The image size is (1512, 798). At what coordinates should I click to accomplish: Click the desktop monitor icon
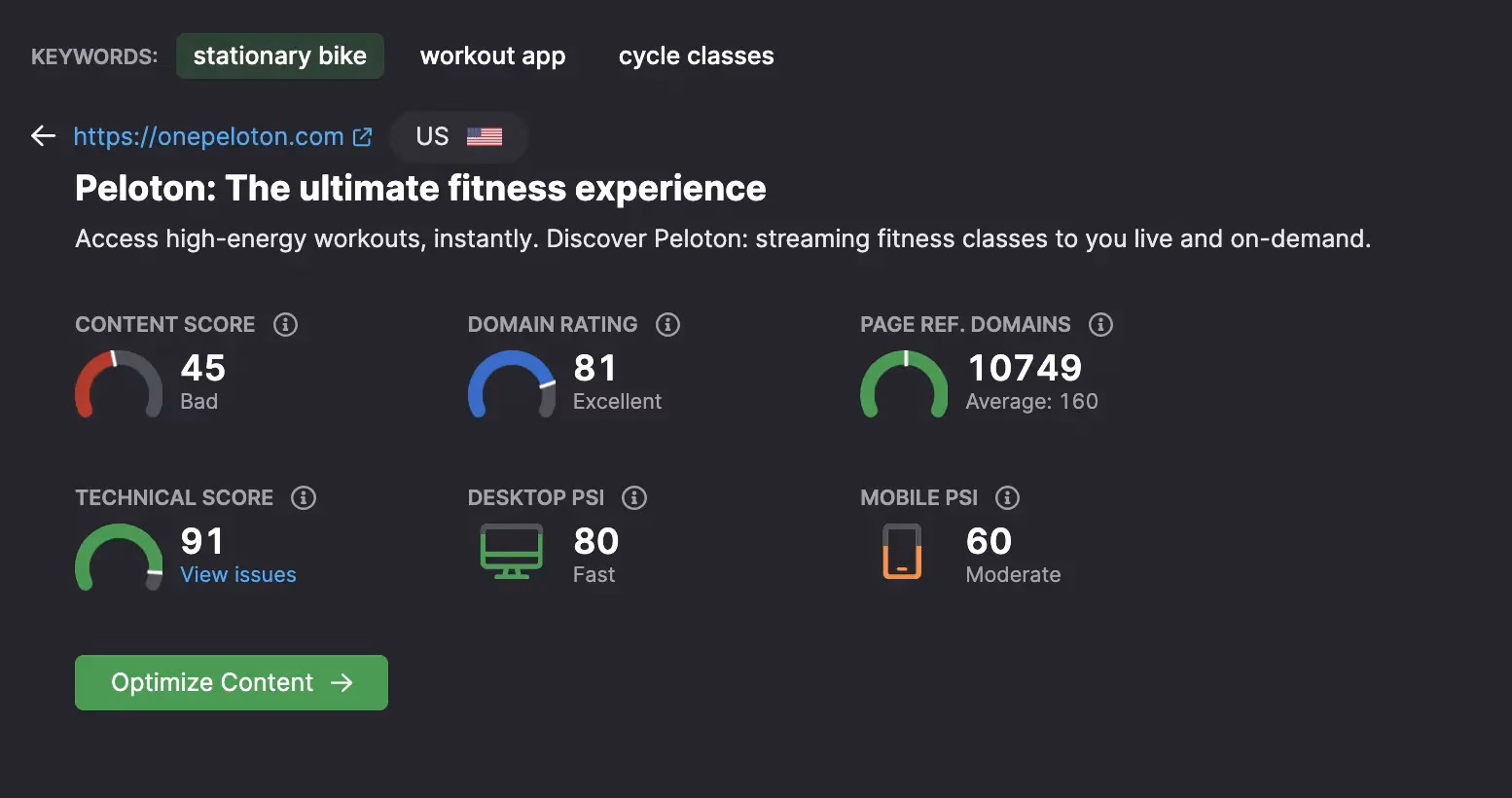(x=511, y=552)
